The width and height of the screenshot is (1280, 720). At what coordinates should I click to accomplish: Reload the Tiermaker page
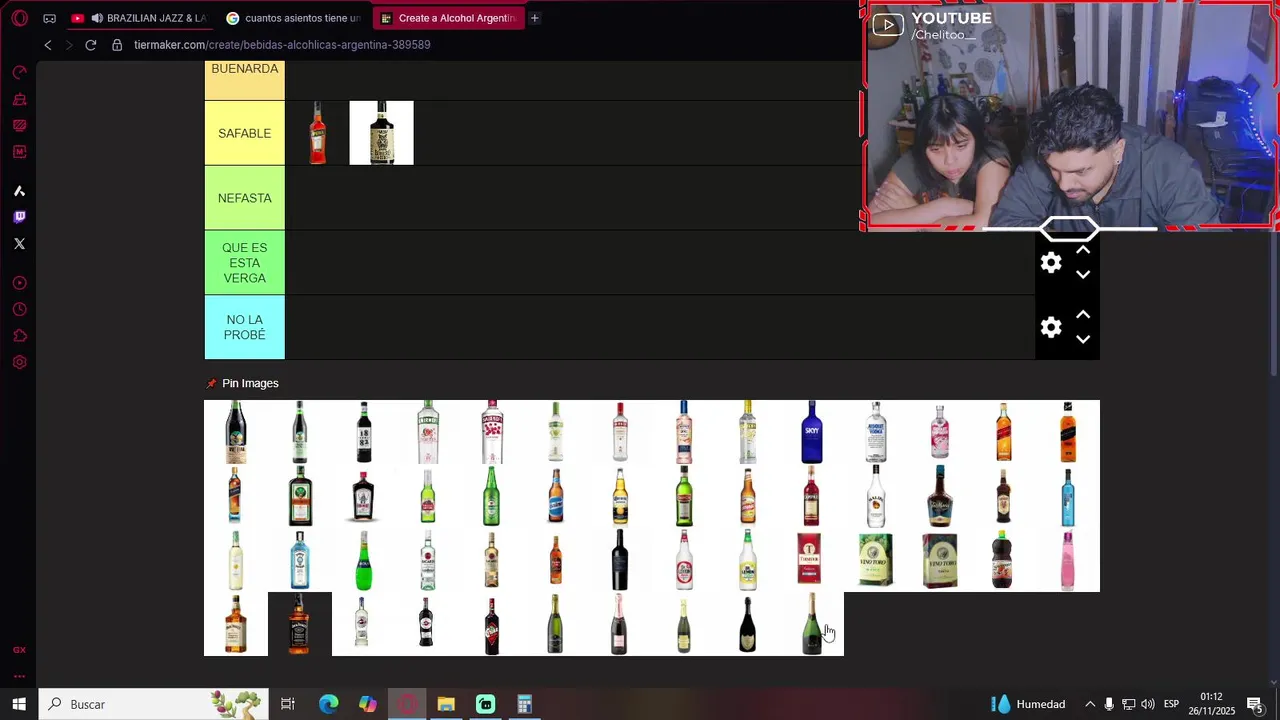[x=90, y=45]
